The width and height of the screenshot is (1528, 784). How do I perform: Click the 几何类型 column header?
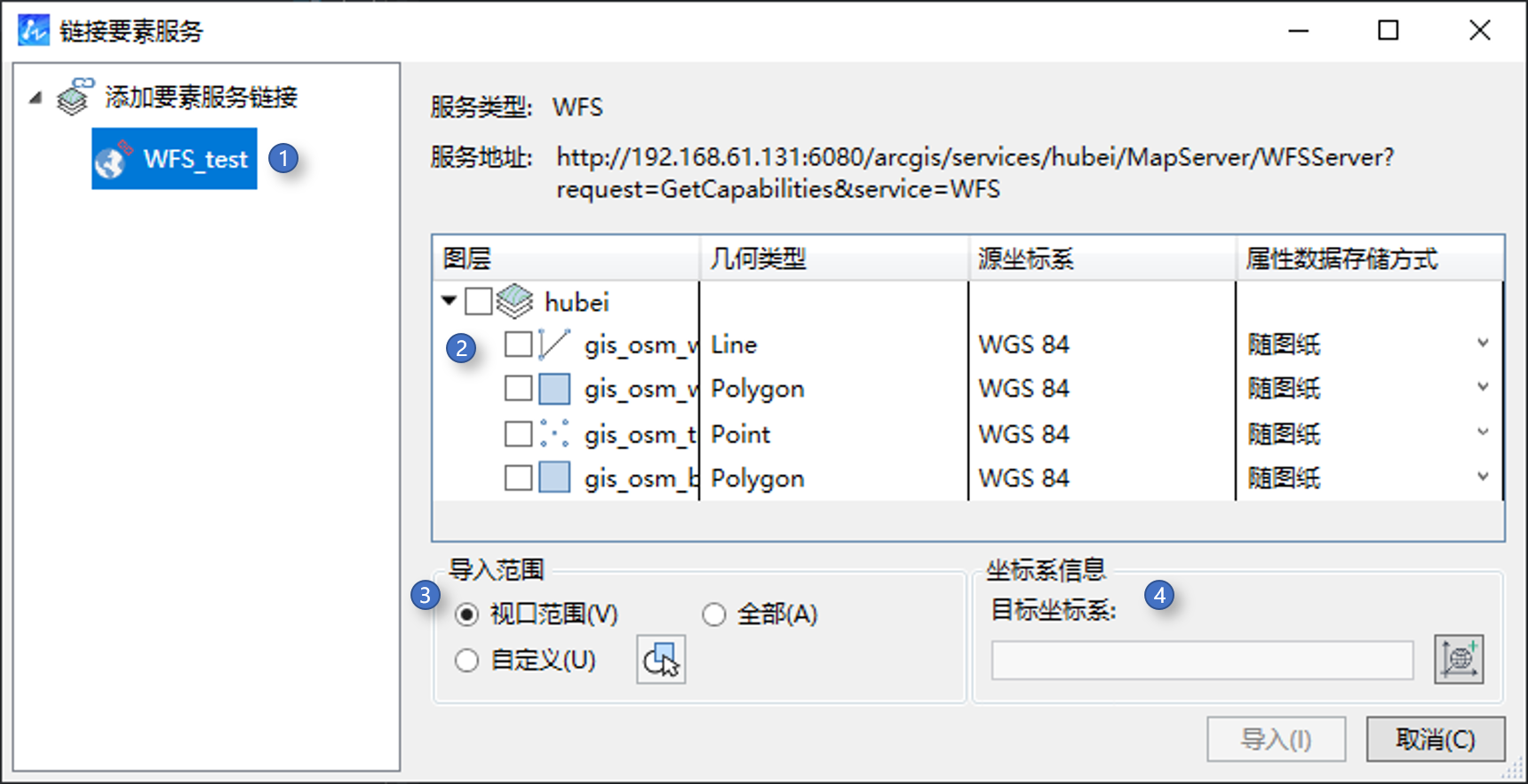pos(834,258)
